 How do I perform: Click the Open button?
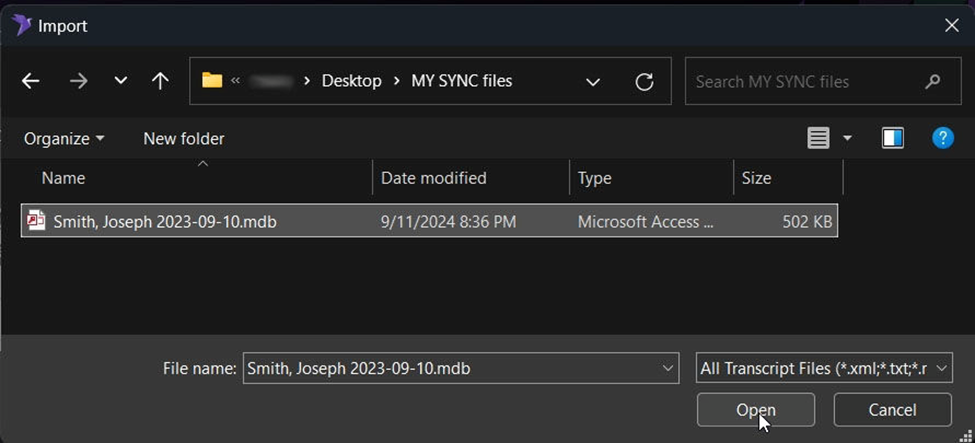pyautogui.click(x=755, y=409)
